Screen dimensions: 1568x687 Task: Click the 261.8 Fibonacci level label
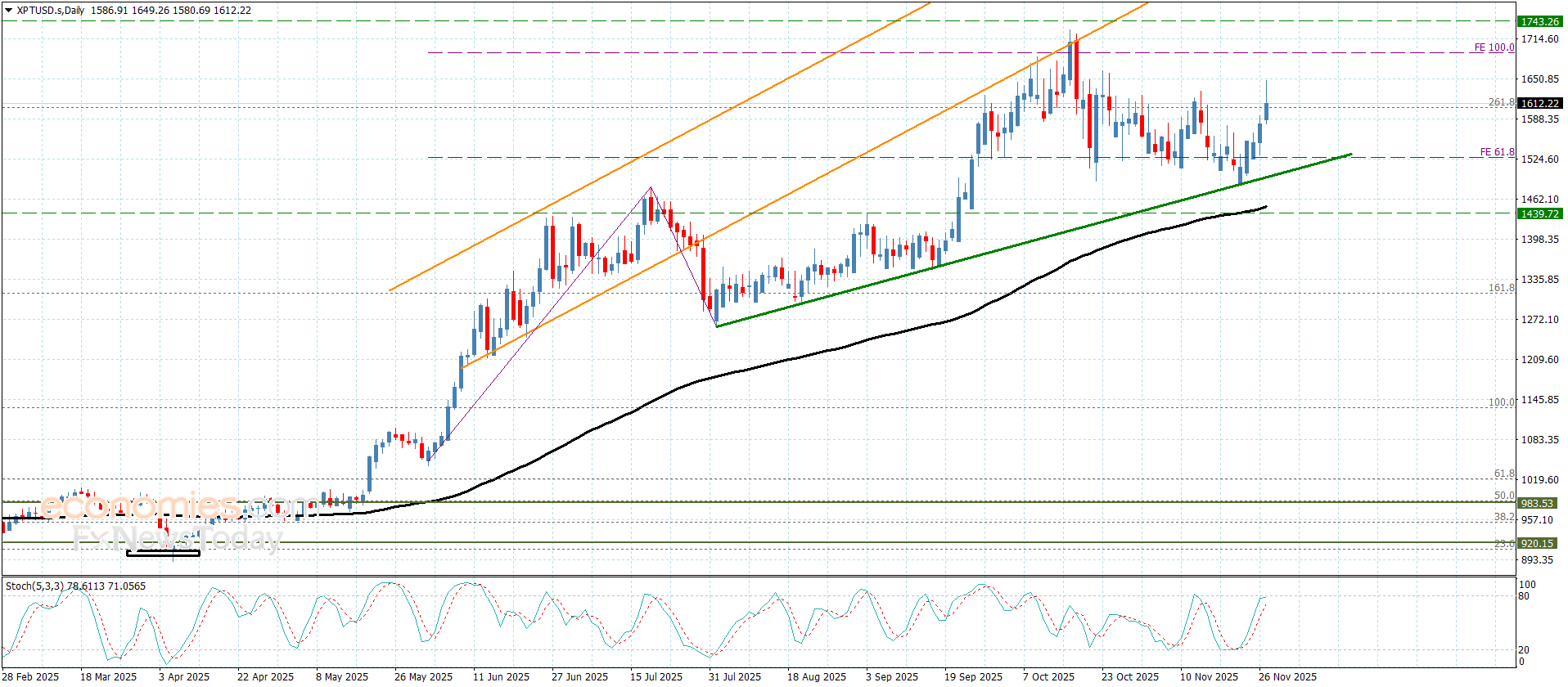(x=1501, y=102)
